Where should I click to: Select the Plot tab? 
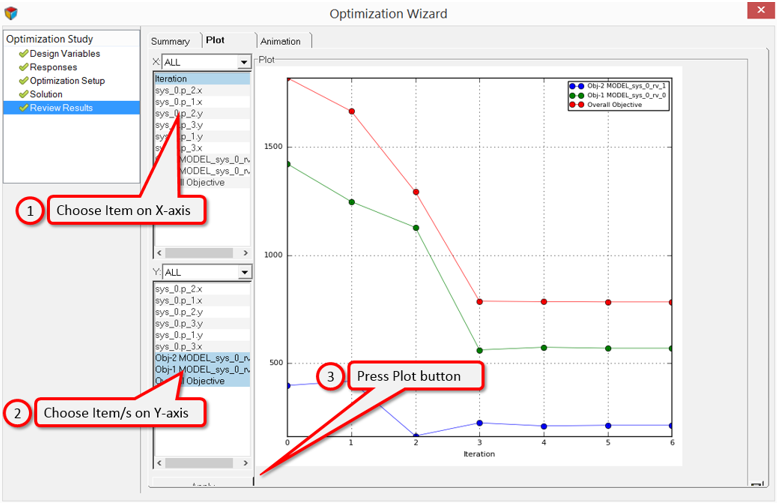(215, 41)
